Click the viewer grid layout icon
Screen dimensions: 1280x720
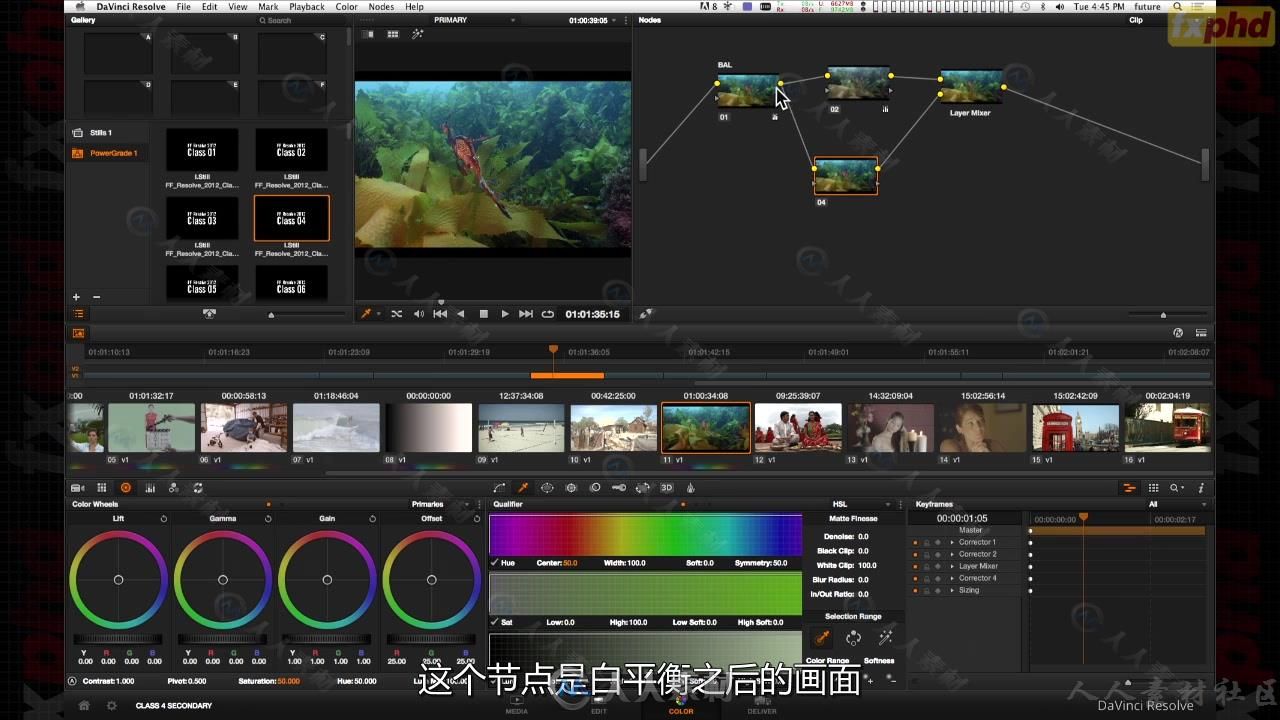pos(393,34)
